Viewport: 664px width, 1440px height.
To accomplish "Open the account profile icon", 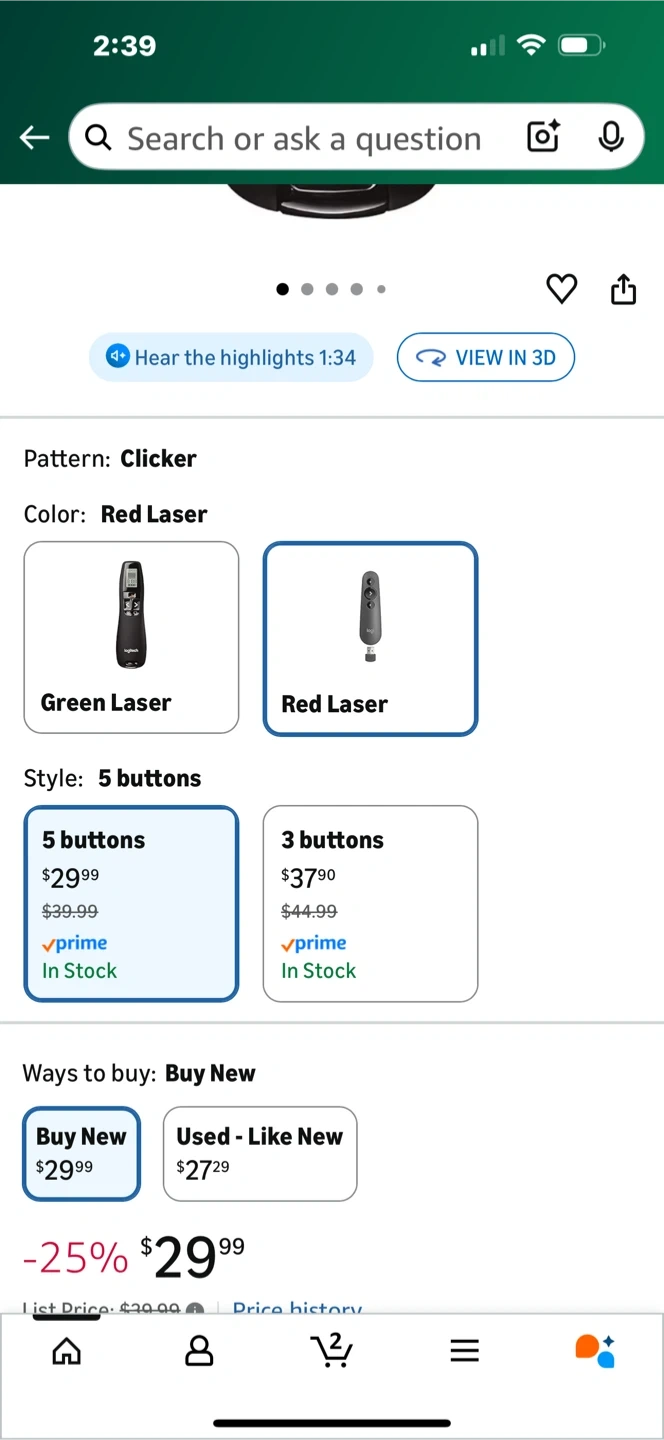I will 199,1351.
